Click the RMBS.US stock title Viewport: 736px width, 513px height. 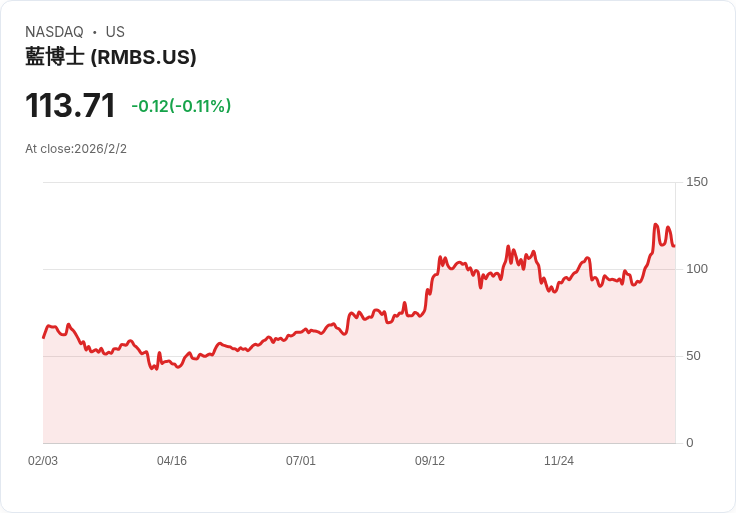[x=111, y=57]
